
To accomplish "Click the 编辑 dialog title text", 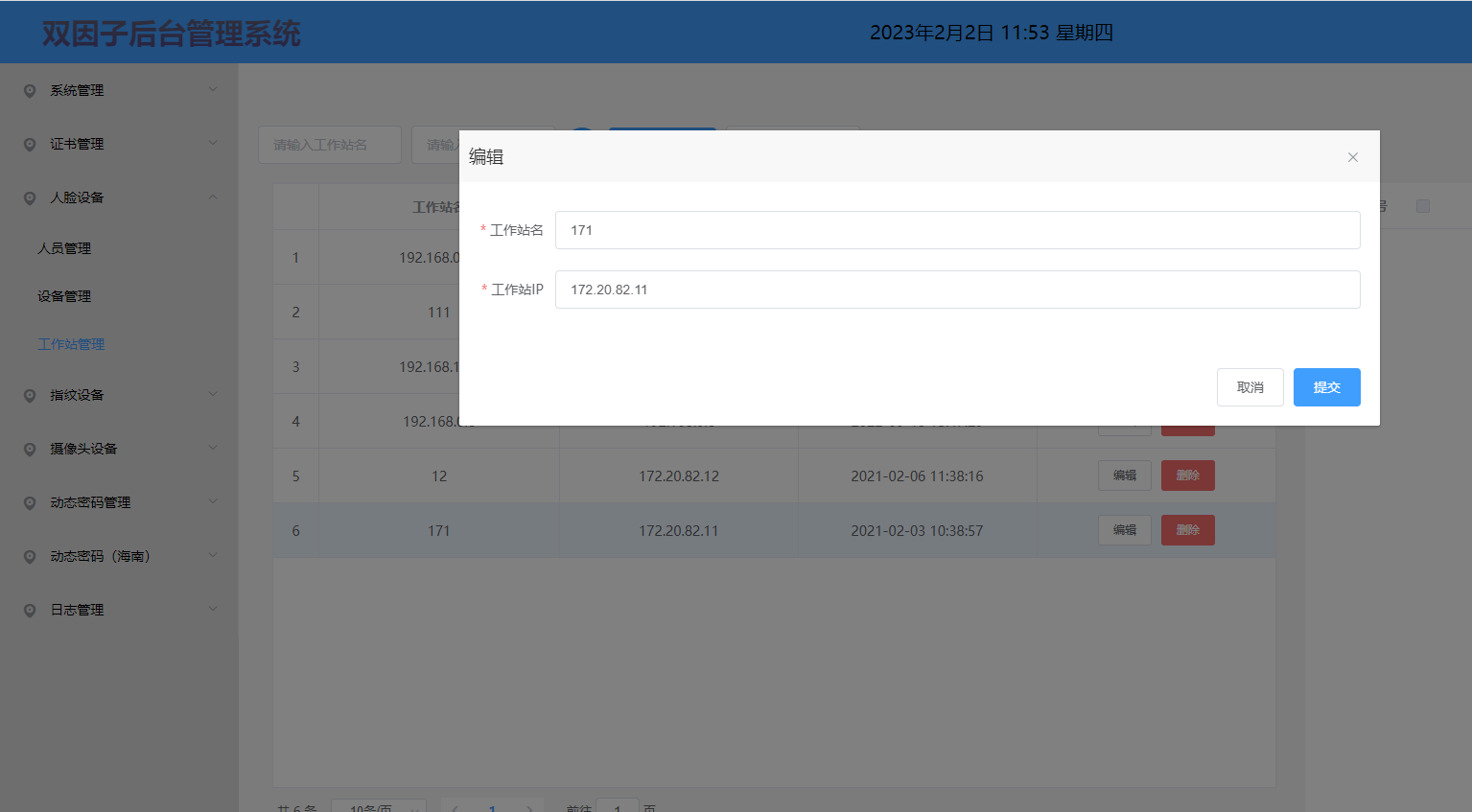I will 486,157.
